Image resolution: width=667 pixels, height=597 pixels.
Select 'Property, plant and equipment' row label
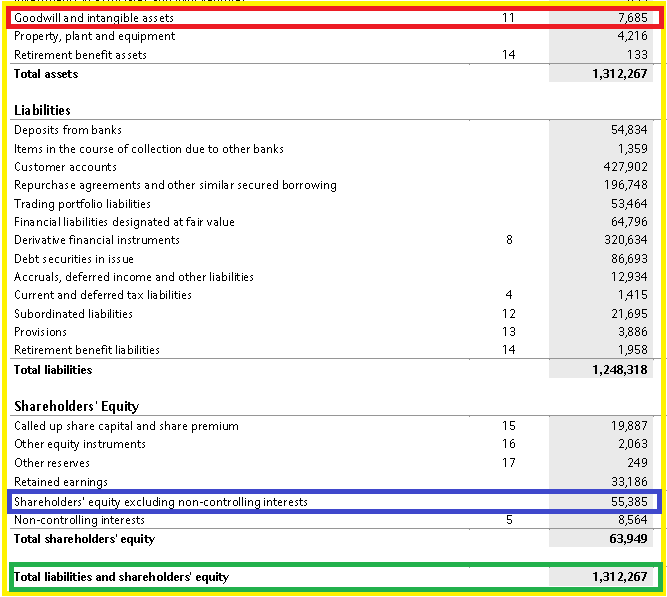(94, 37)
